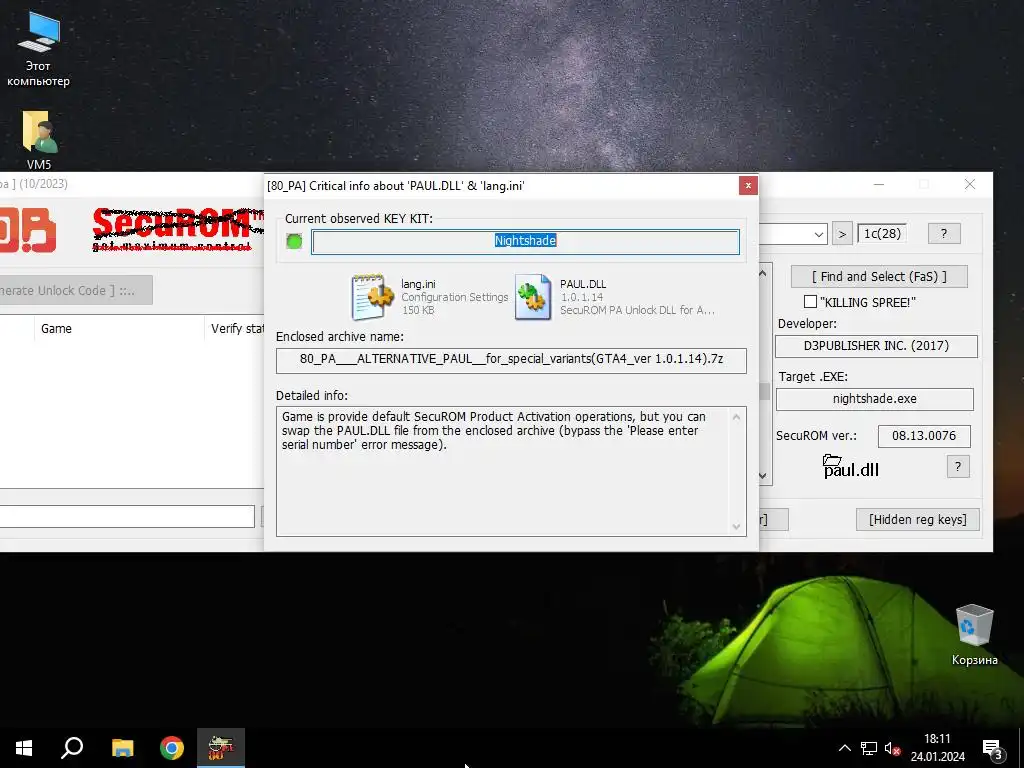The image size is (1024, 768).
Task: Close the main SecuROM window
Action: (970, 185)
